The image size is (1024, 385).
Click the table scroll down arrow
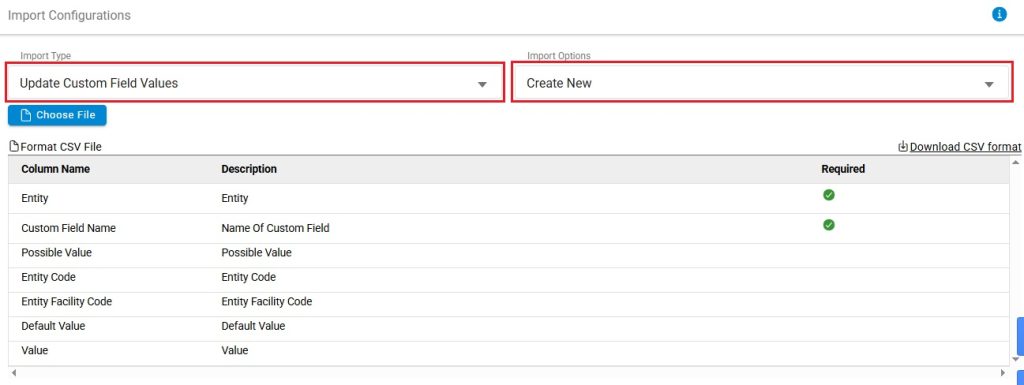(x=1016, y=359)
